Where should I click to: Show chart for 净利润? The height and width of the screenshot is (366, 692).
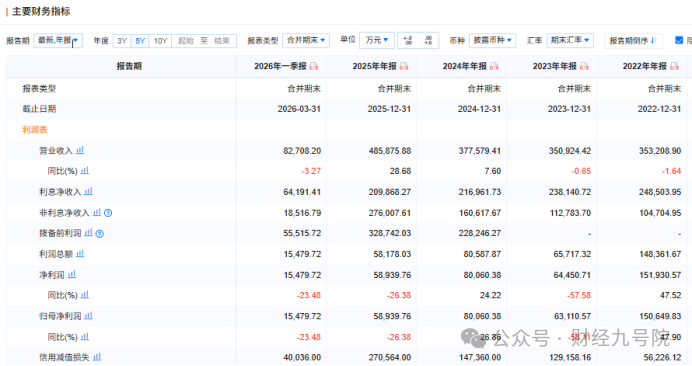point(71,274)
